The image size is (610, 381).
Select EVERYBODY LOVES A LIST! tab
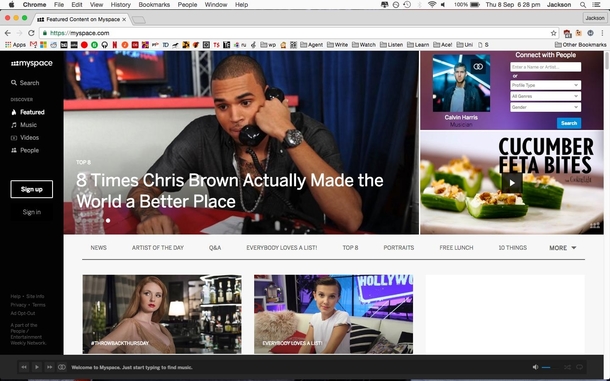[x=281, y=248]
